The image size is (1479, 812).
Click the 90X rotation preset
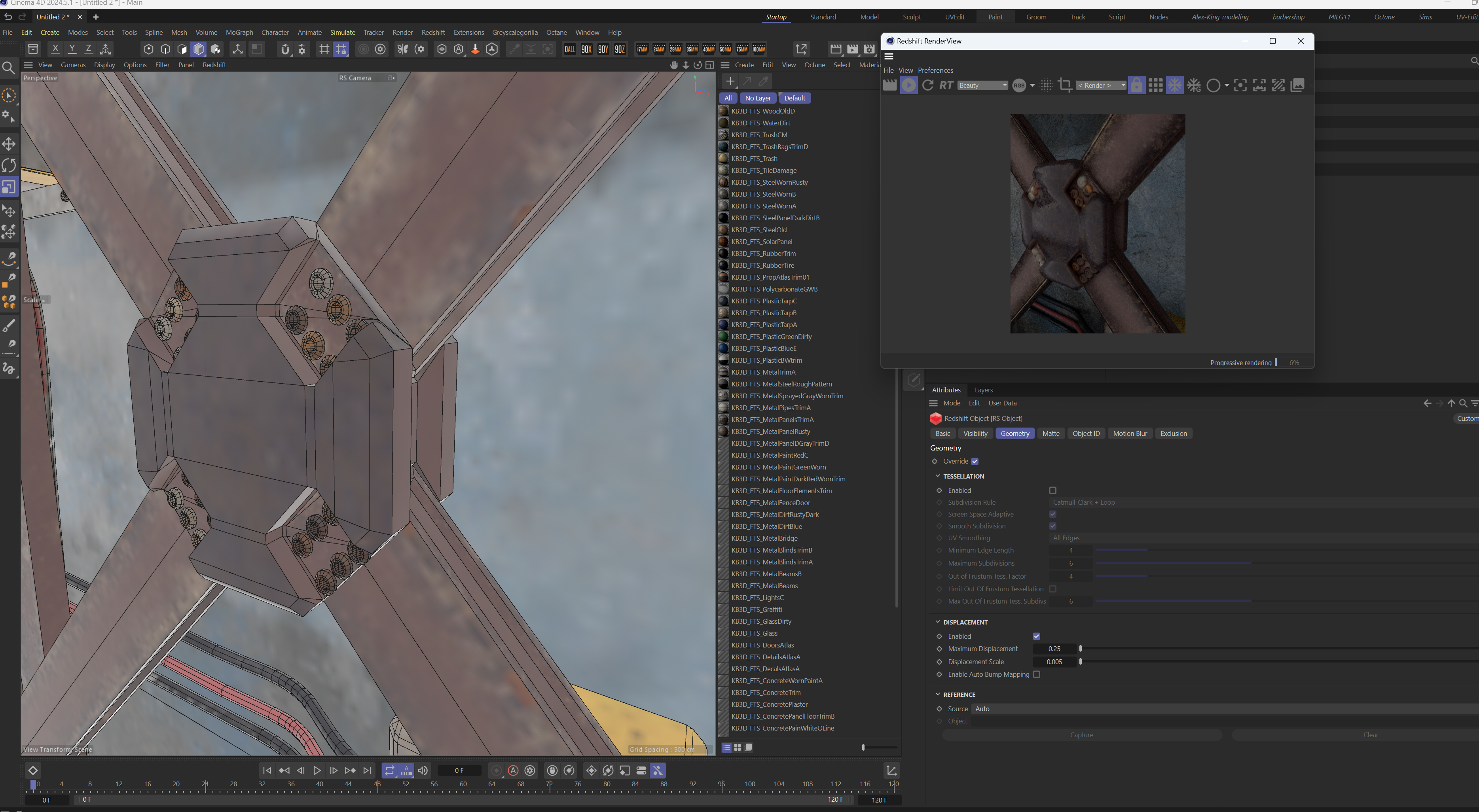pos(586,49)
